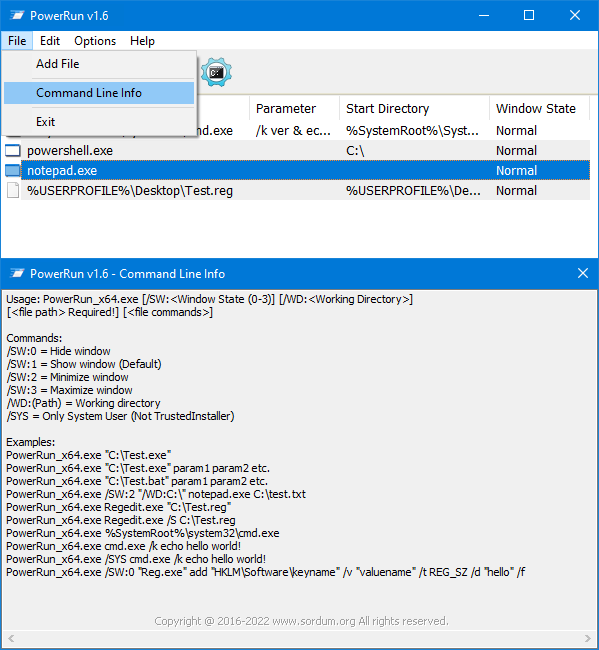Open the Edit menu

50,41
